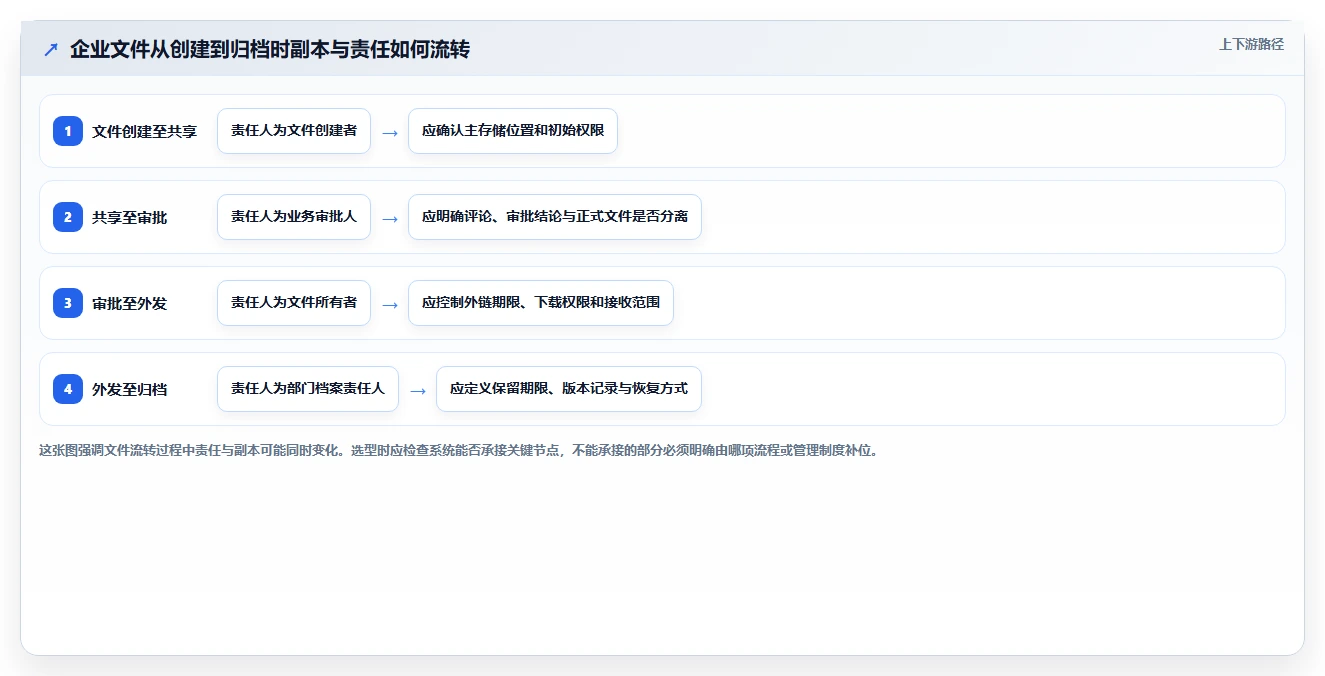The height and width of the screenshot is (676, 1325).
Task: Click the 责任人为文件创建者 box
Action: (x=294, y=131)
